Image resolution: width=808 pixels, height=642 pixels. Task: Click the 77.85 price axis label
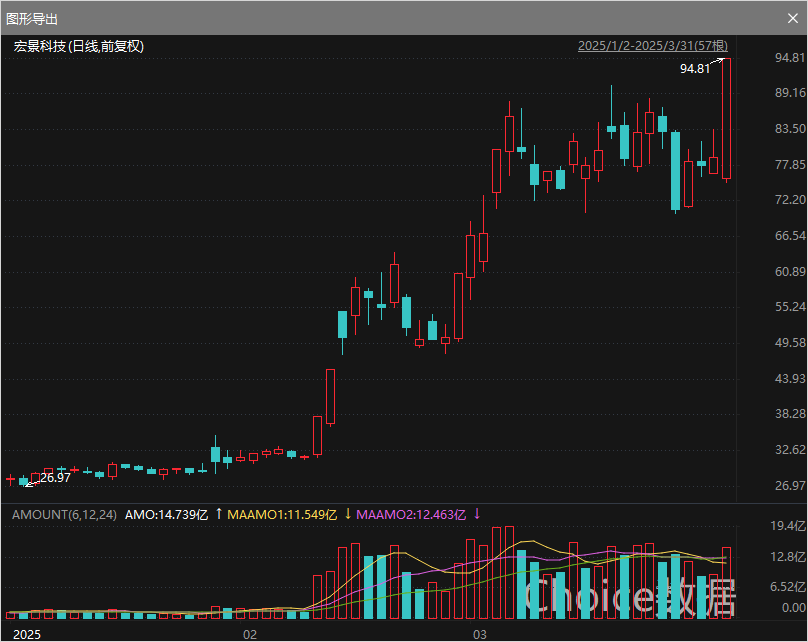[790, 164]
